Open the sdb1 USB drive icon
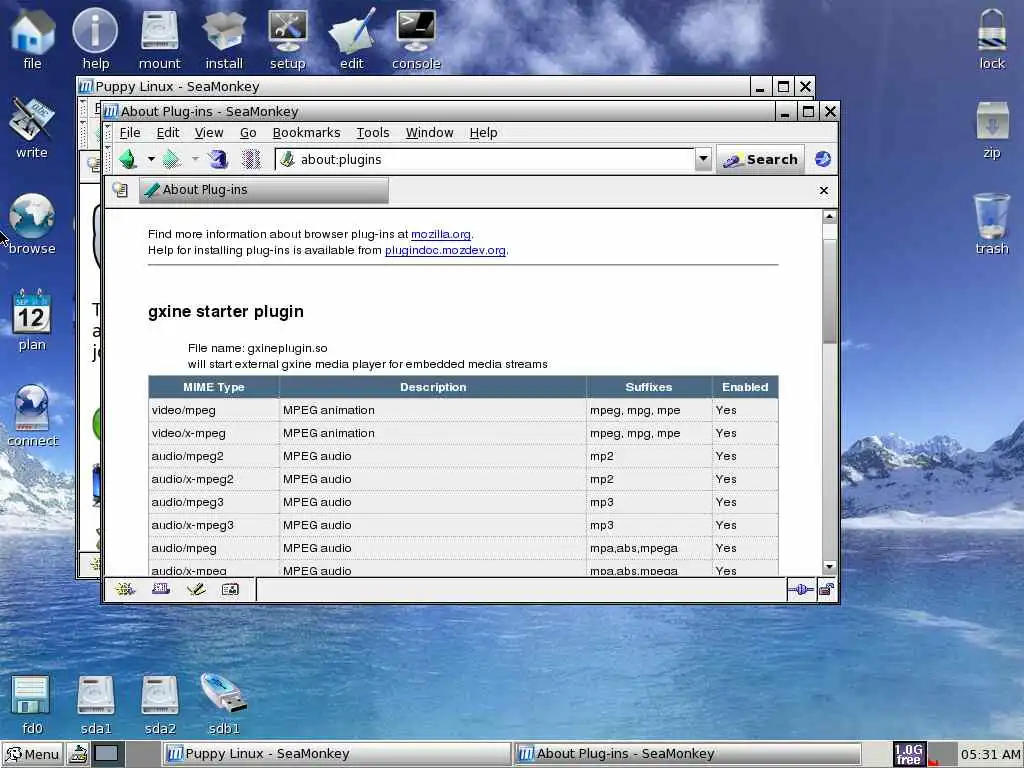The height and width of the screenshot is (768, 1024). 224,705
